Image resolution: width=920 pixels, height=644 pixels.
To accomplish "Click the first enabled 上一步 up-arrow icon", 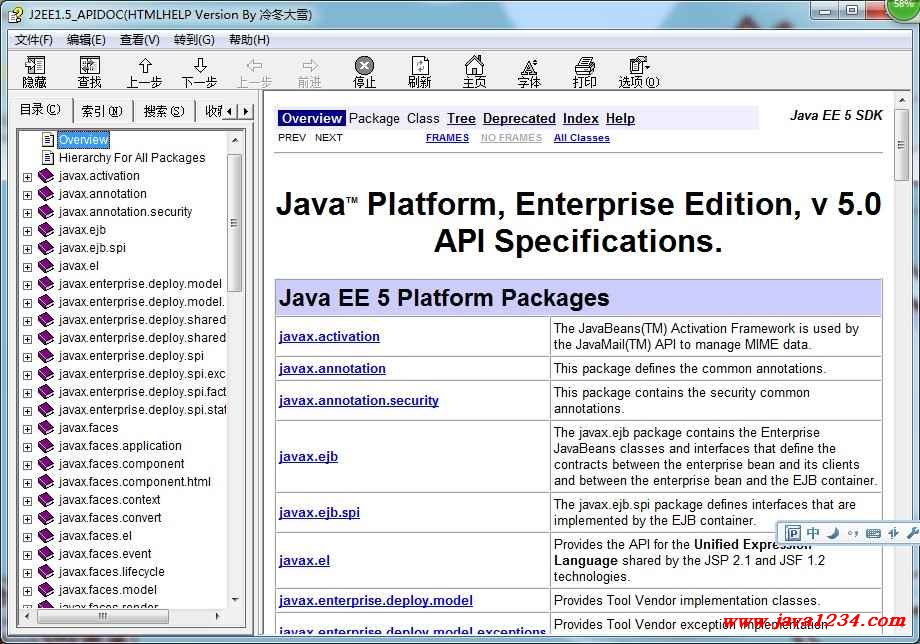I will 145,65.
